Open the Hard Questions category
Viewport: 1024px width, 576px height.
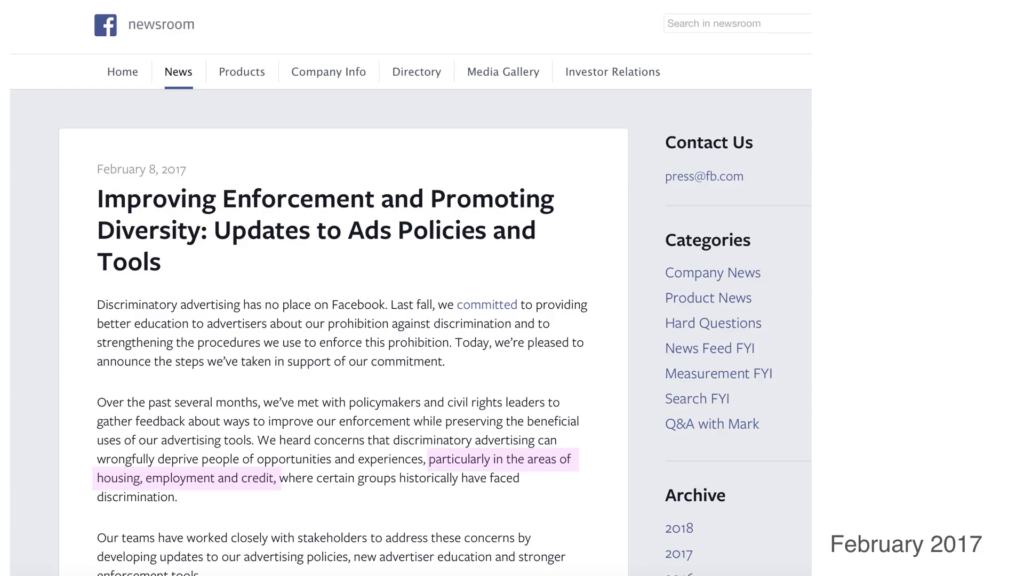click(713, 323)
